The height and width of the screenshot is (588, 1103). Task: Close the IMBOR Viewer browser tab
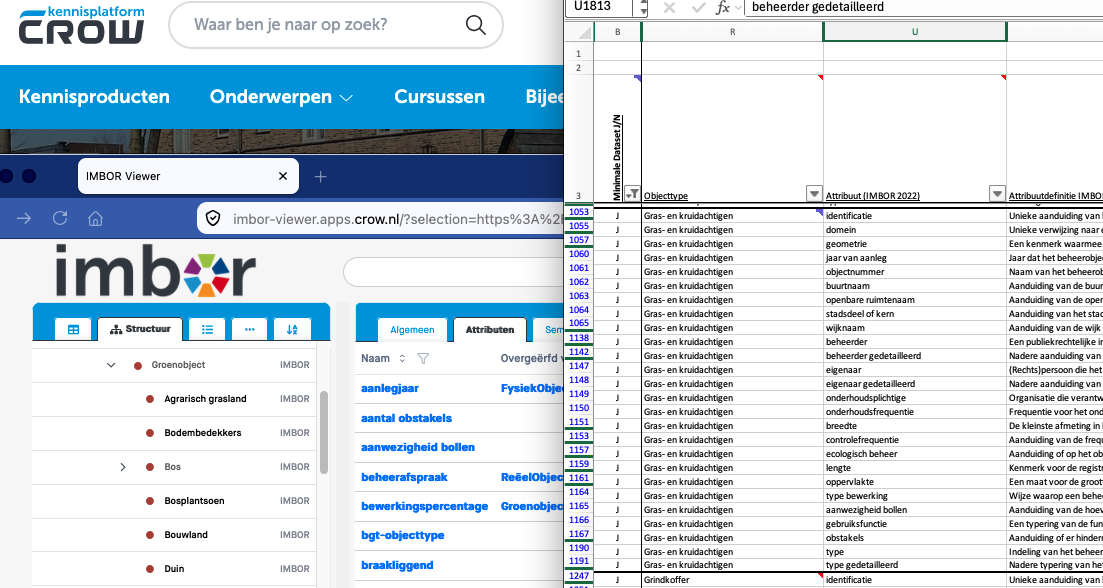(x=283, y=177)
